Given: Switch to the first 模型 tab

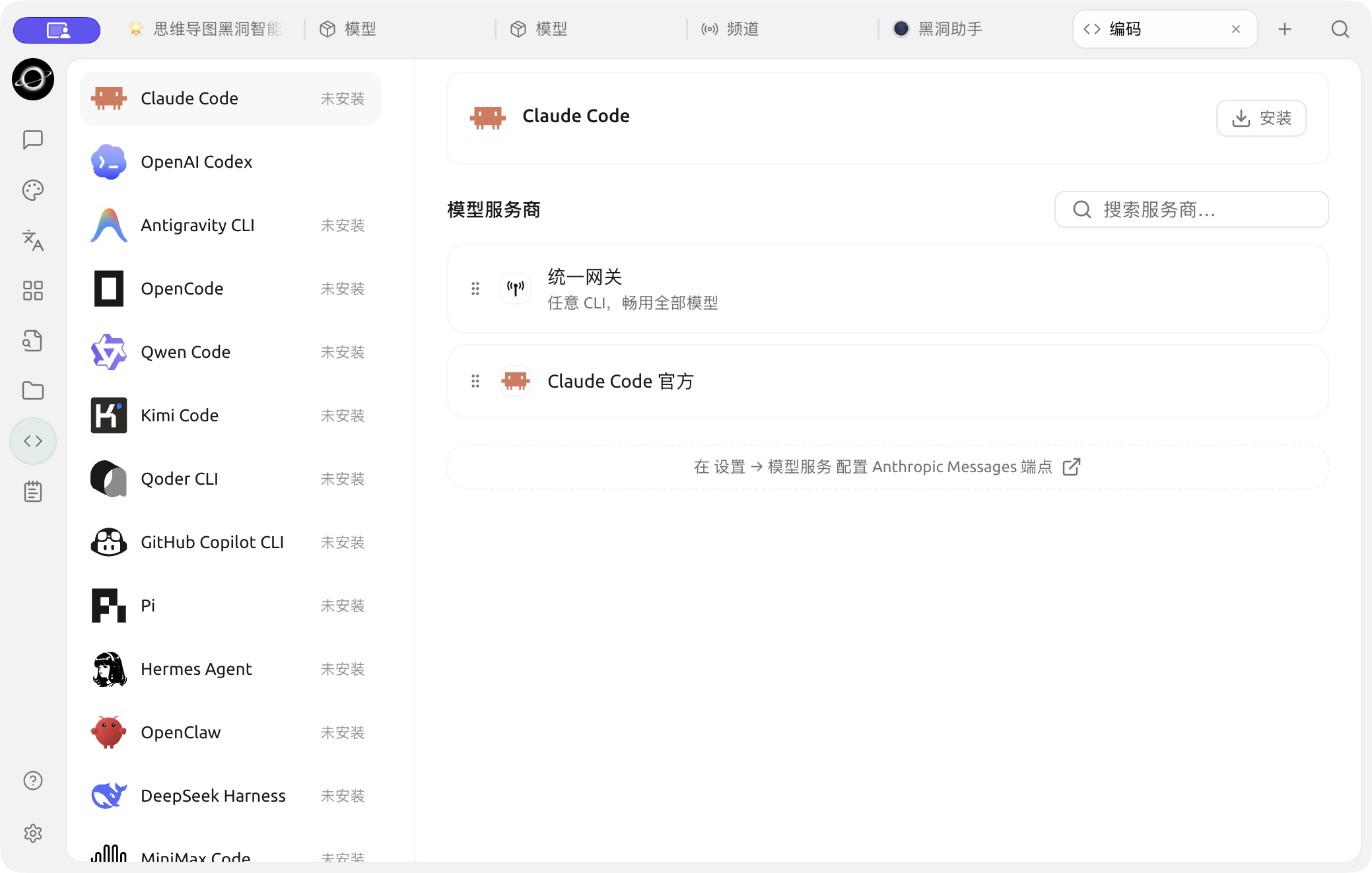Looking at the screenshot, I should 400,29.
